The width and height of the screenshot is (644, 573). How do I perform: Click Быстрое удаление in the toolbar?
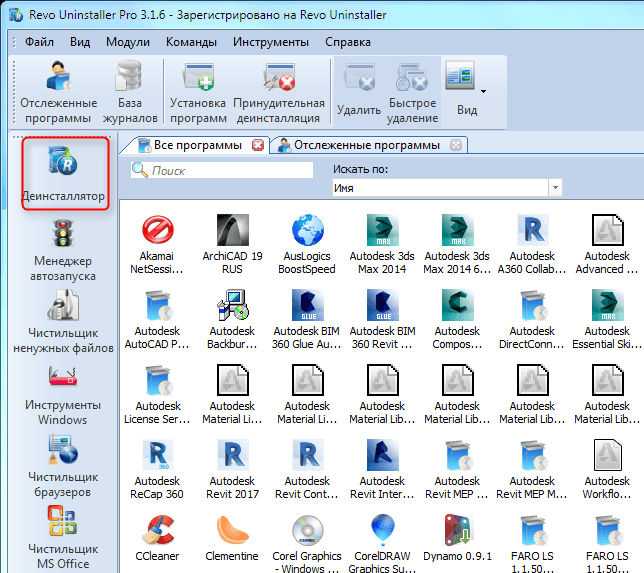click(x=412, y=92)
